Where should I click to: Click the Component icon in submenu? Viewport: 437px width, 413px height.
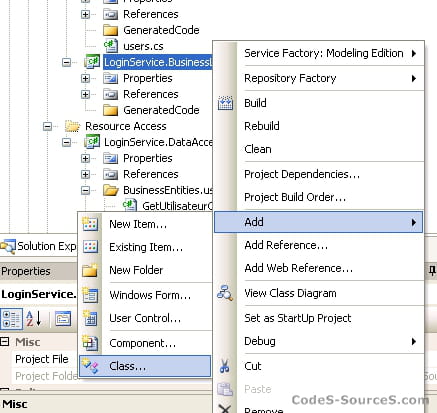[x=90, y=343]
